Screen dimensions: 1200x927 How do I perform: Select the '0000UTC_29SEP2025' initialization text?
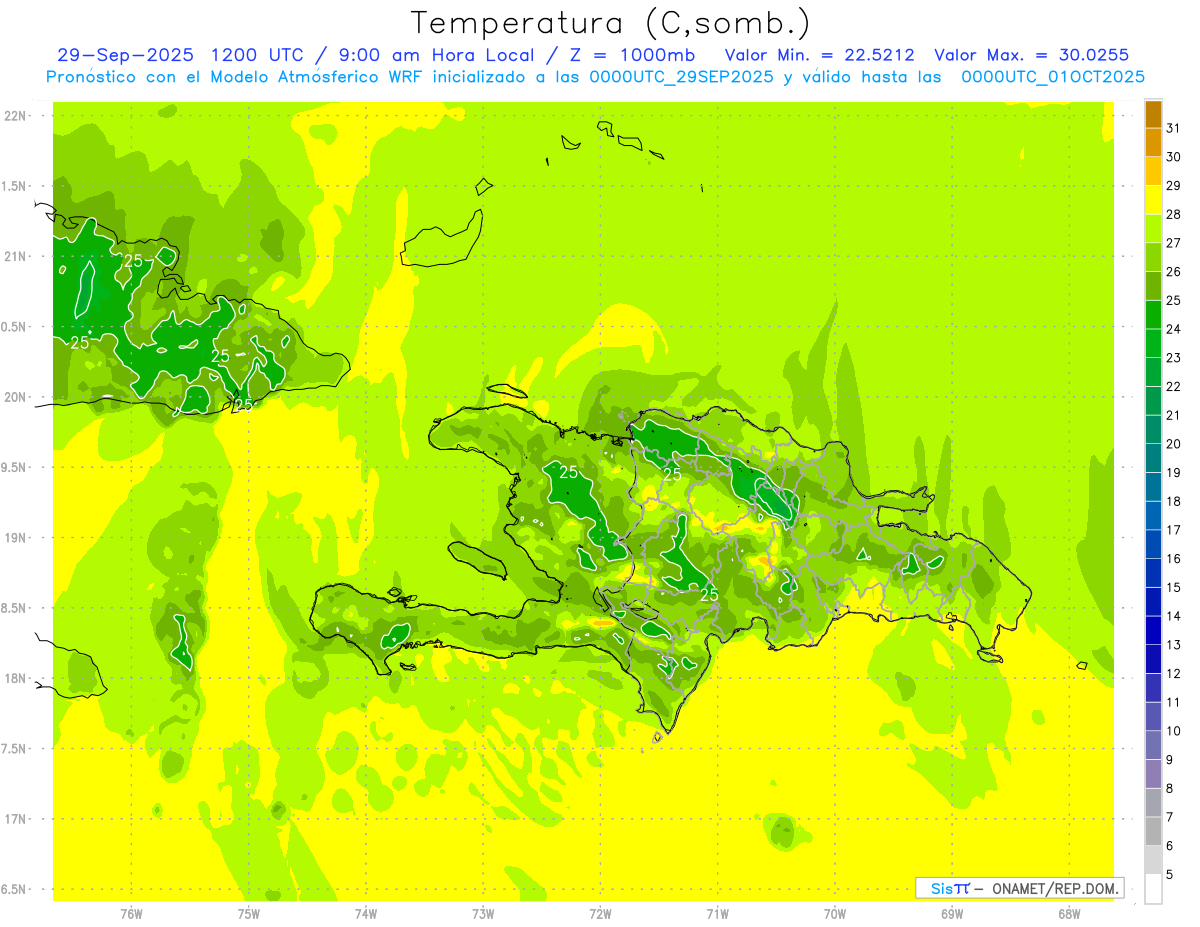(x=682, y=77)
